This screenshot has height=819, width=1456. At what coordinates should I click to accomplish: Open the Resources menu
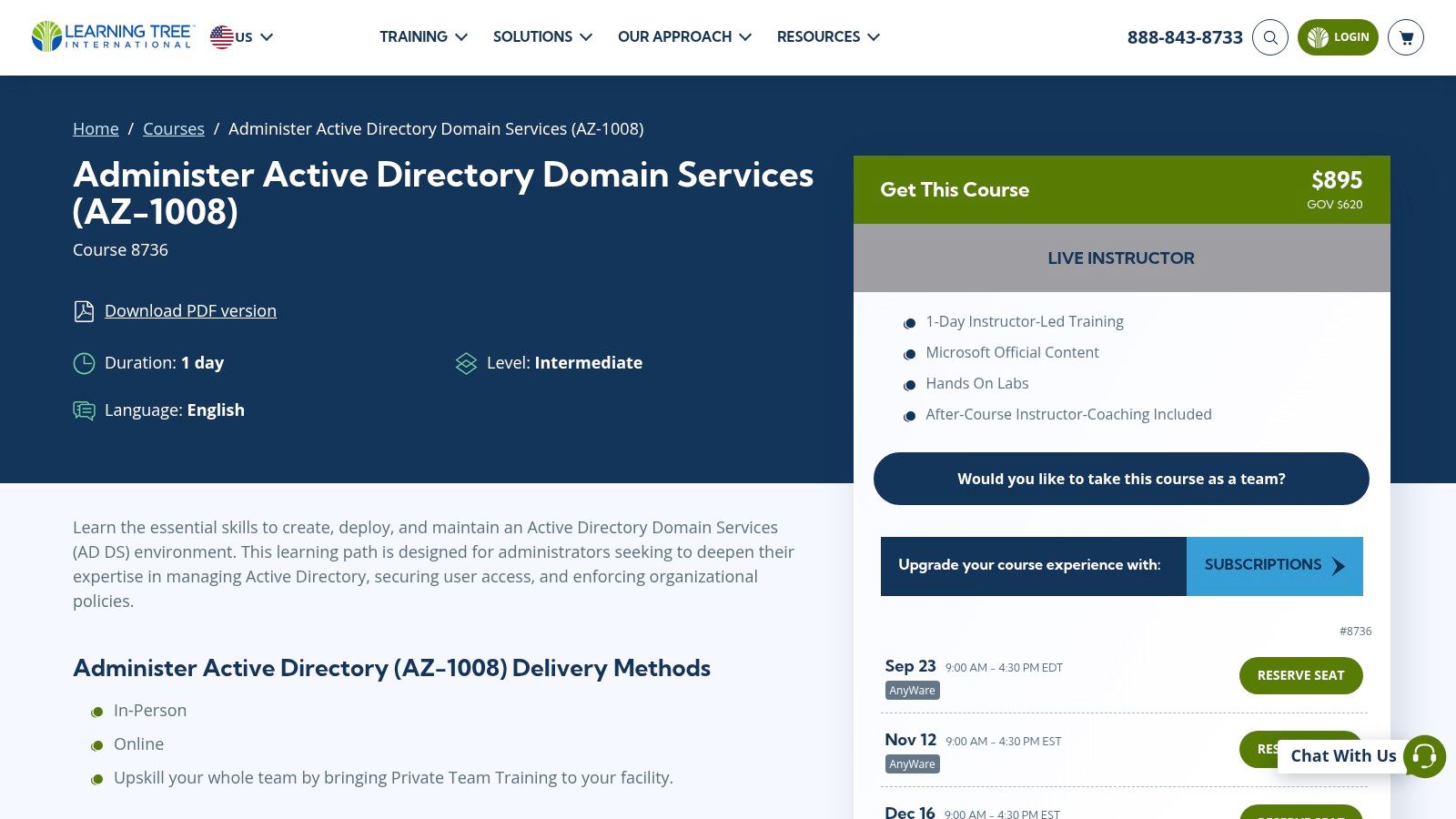(x=828, y=37)
